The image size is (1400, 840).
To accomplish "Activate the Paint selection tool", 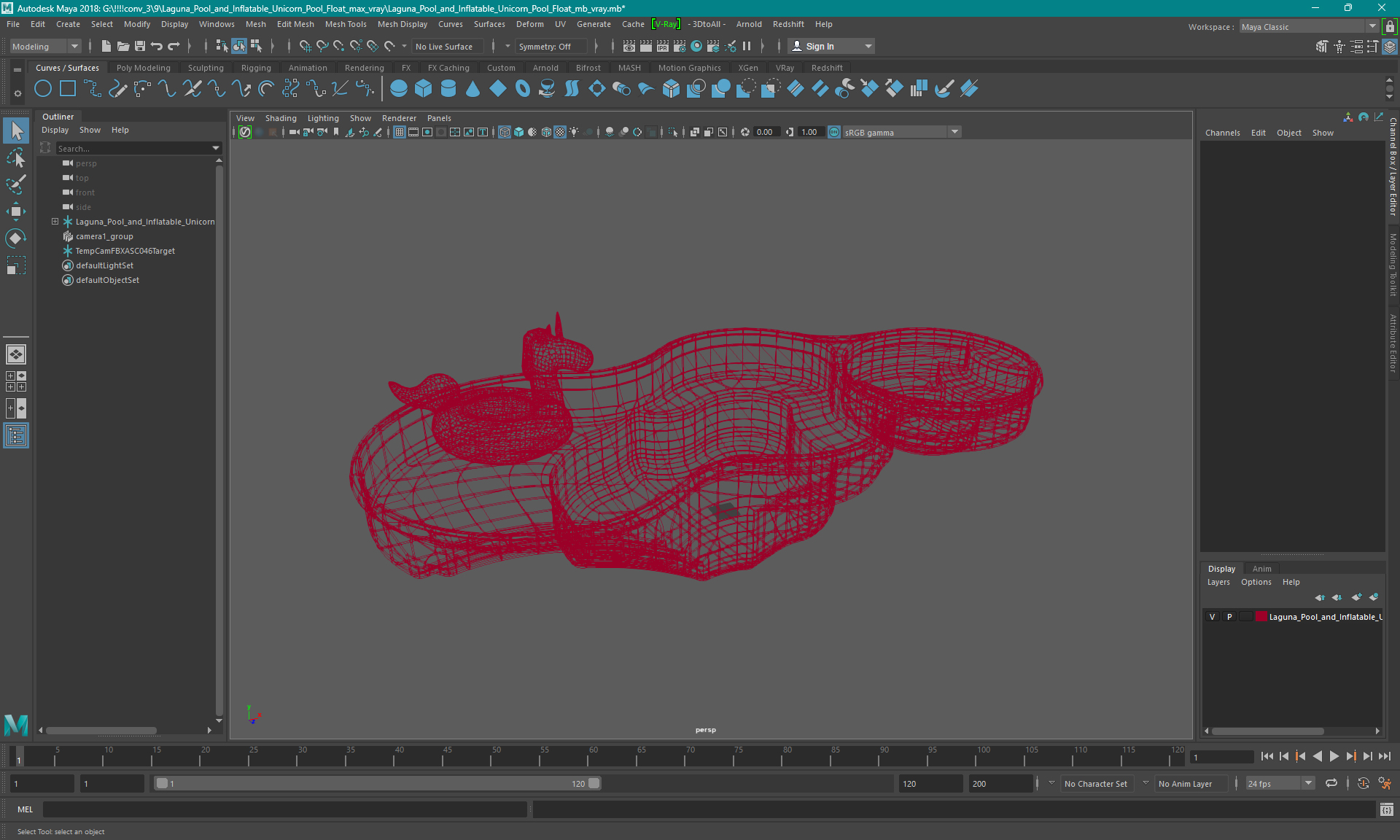I will [16, 184].
